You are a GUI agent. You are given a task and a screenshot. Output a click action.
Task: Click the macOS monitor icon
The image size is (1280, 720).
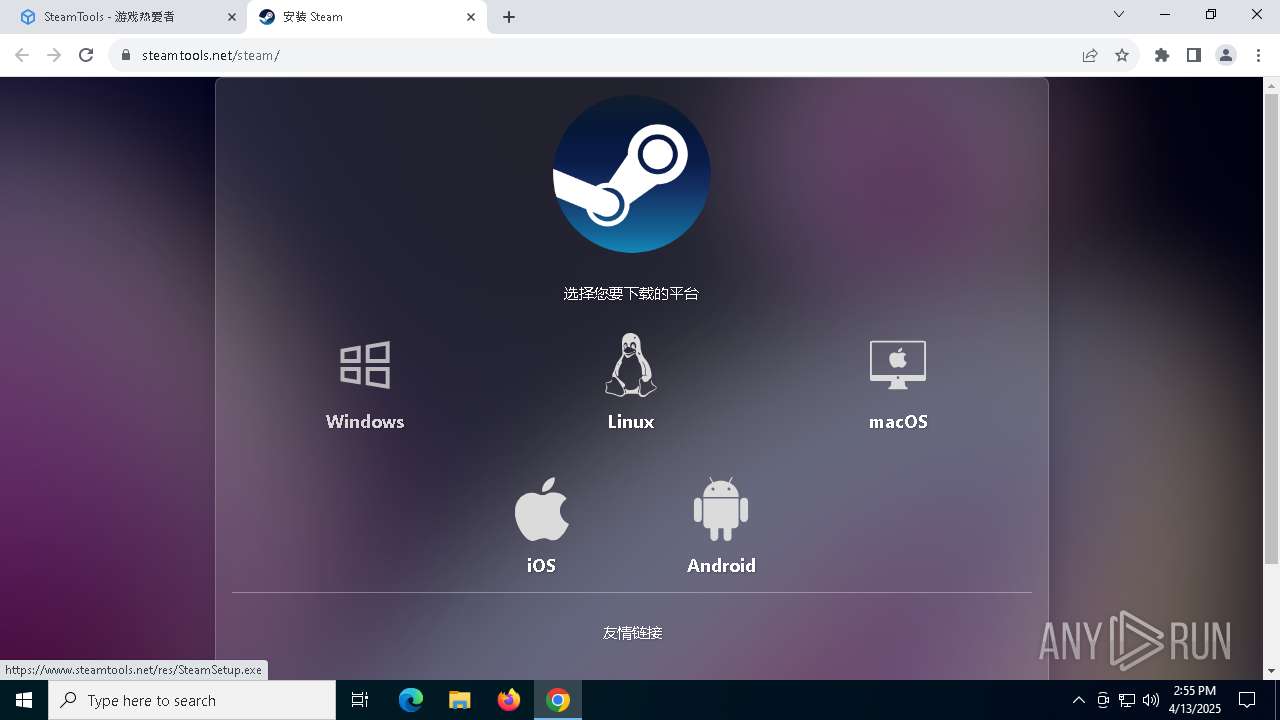click(x=898, y=365)
